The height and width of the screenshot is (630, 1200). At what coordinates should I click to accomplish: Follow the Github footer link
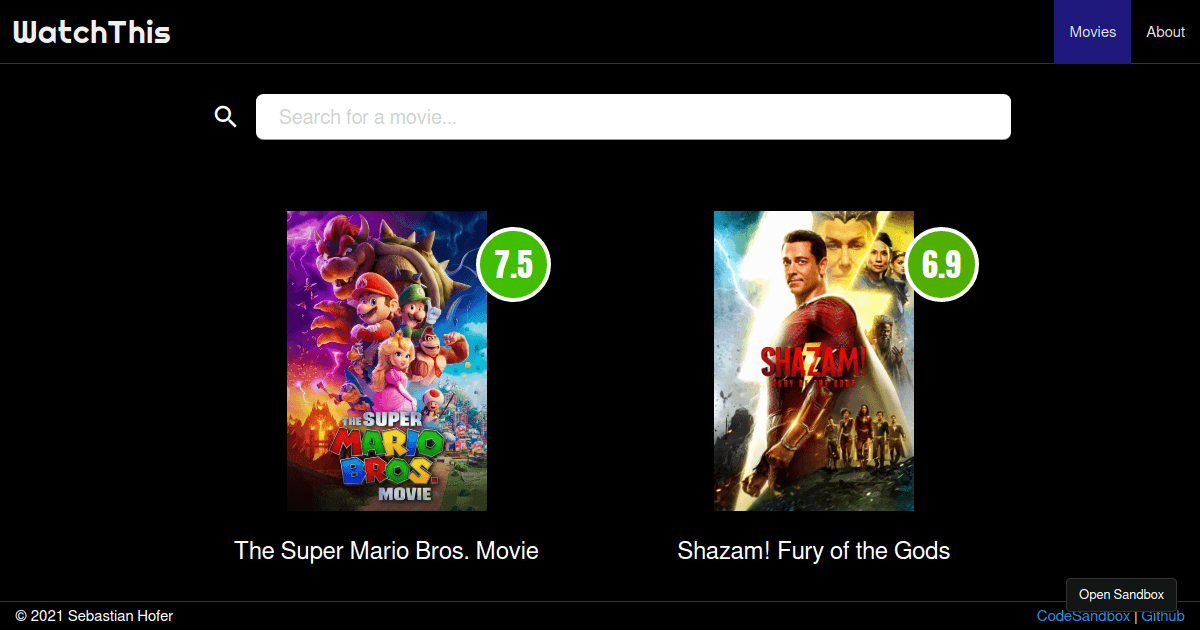(1163, 617)
